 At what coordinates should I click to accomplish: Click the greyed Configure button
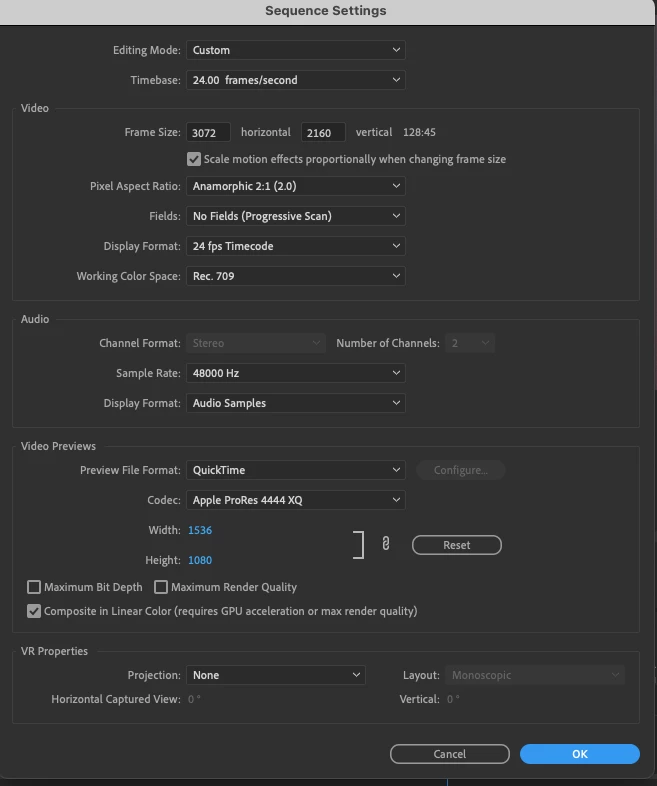click(461, 470)
